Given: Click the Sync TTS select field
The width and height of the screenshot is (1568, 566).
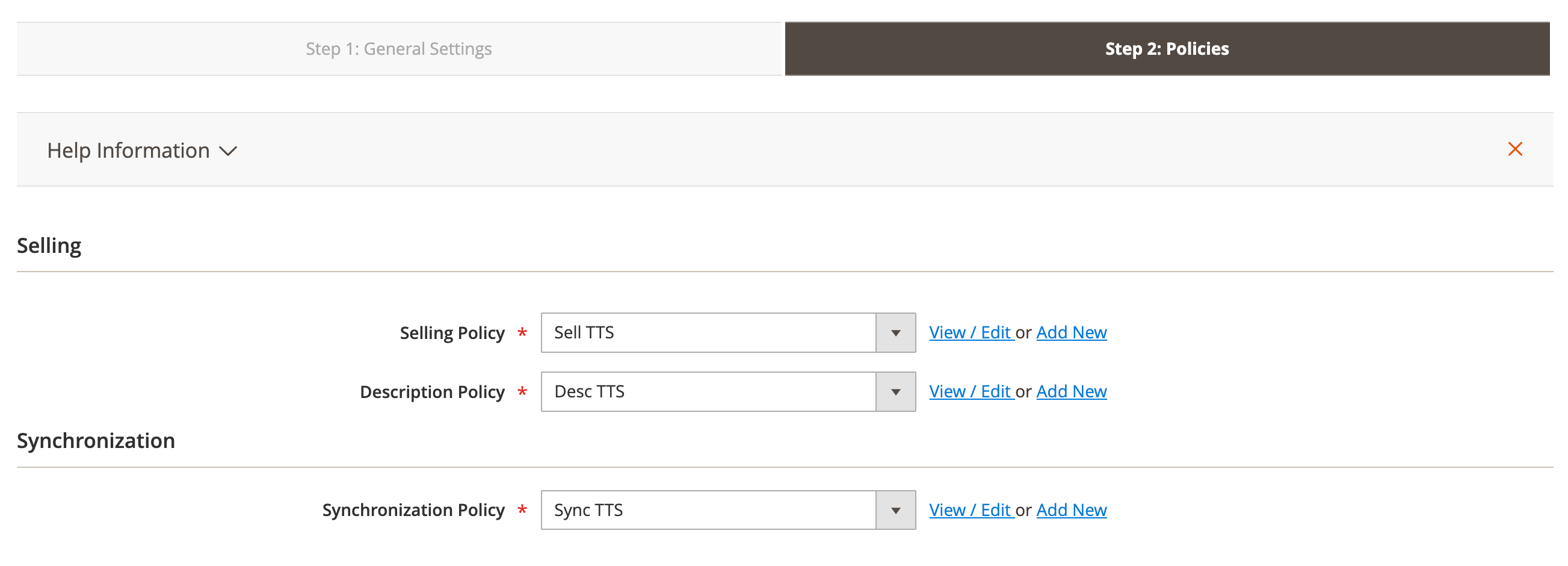Looking at the screenshot, I should (708, 510).
